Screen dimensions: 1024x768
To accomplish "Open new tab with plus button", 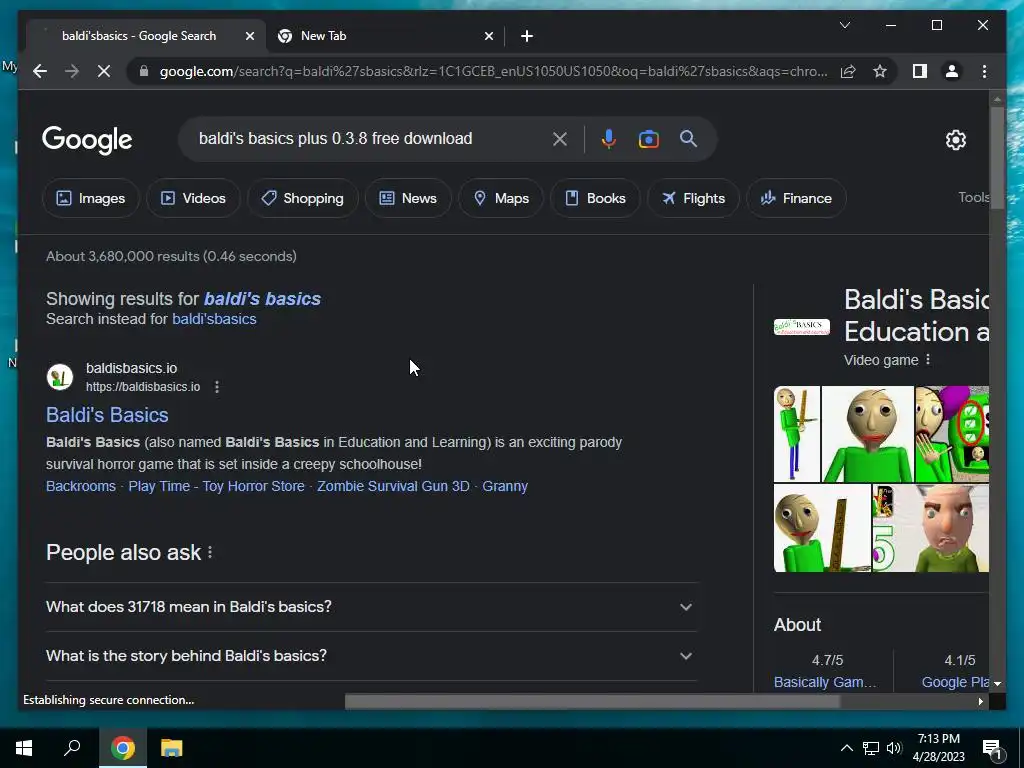I will pos(527,36).
